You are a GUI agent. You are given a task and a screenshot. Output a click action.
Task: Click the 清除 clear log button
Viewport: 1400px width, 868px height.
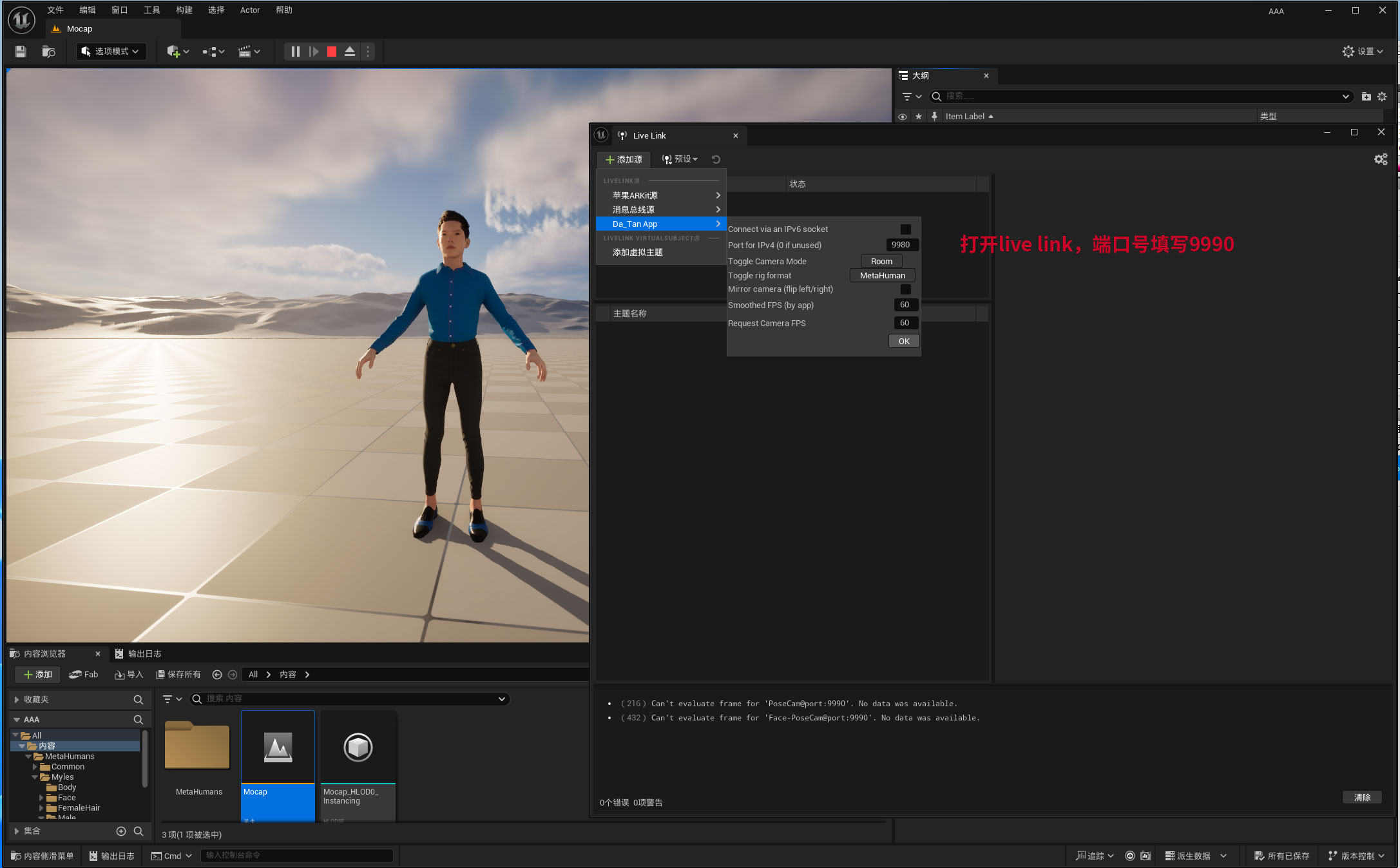(1362, 797)
